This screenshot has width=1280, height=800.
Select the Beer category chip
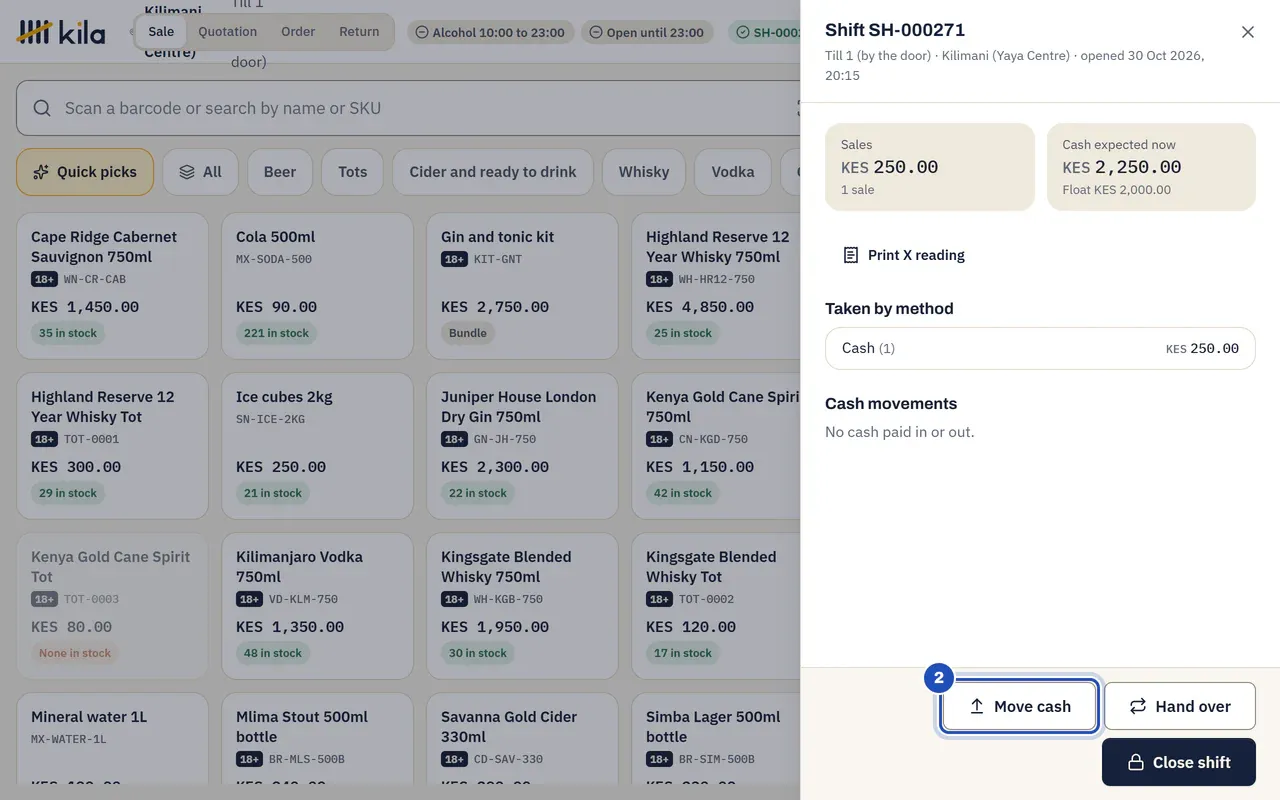tap(280, 172)
